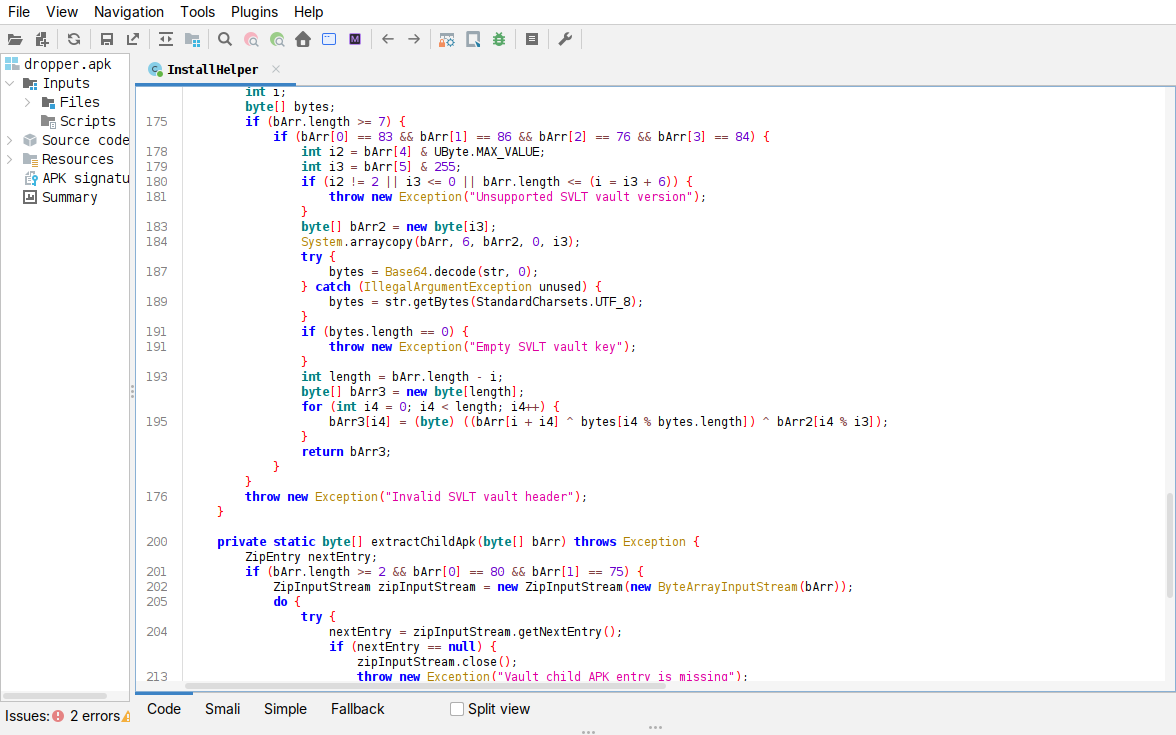Image resolution: width=1176 pixels, height=735 pixels.
Task: Open the View menu
Action: pos(62,12)
